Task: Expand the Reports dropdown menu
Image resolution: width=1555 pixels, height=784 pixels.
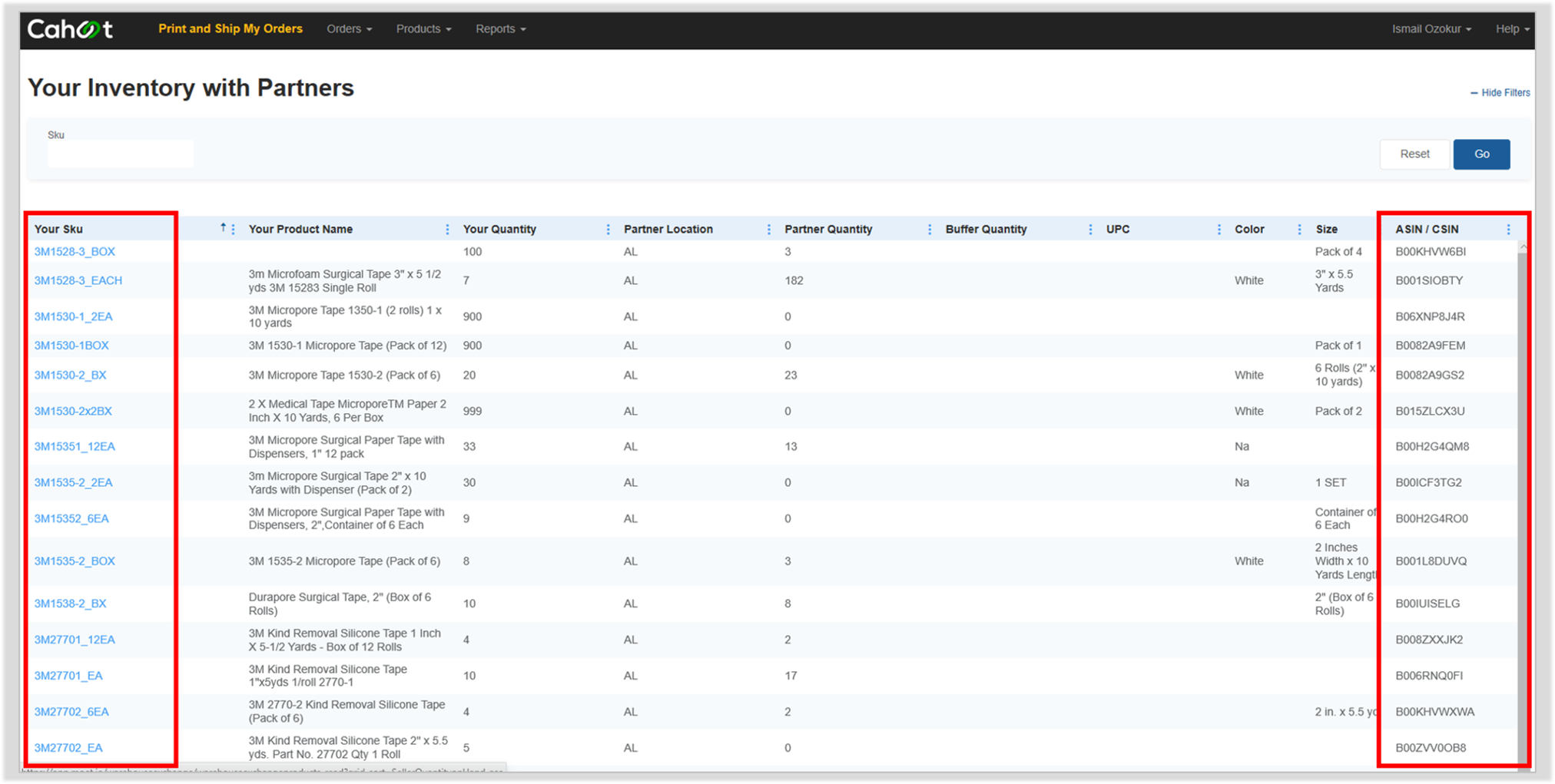Action: click(500, 28)
